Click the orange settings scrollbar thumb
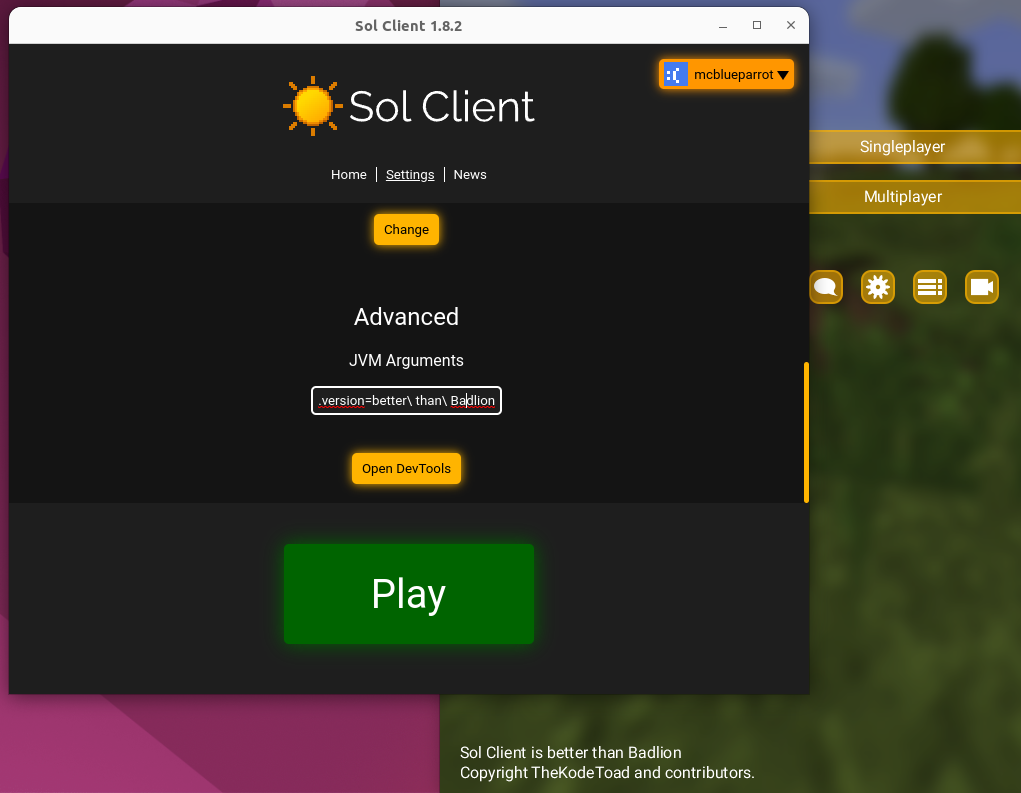The height and width of the screenshot is (793, 1021). tap(806, 432)
